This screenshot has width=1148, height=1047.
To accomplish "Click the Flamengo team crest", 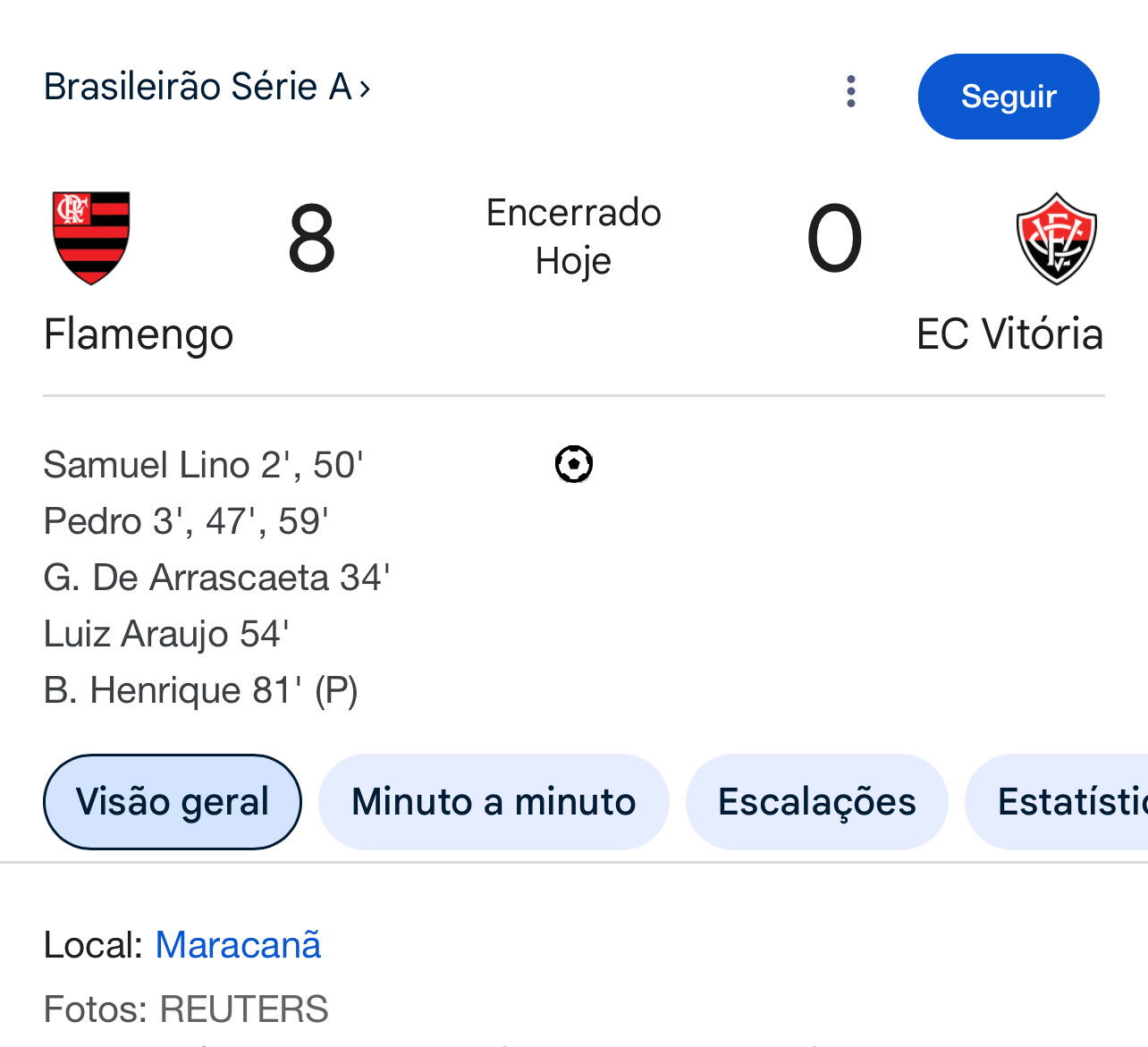I will coord(91,238).
